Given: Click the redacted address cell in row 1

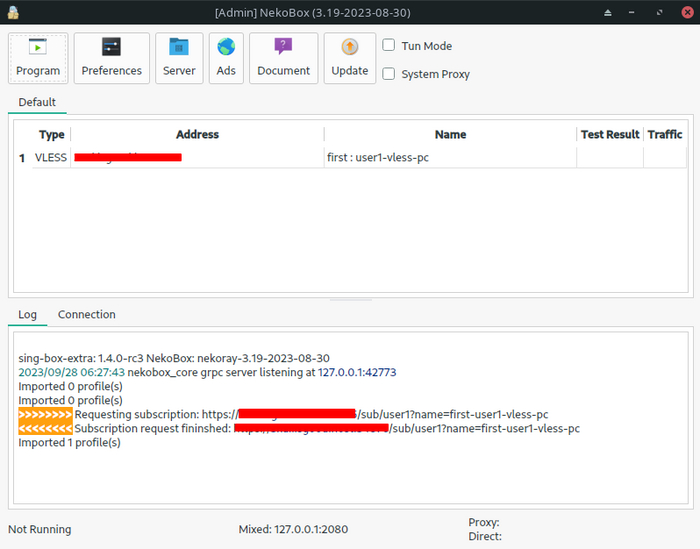Looking at the screenshot, I should (x=197, y=158).
